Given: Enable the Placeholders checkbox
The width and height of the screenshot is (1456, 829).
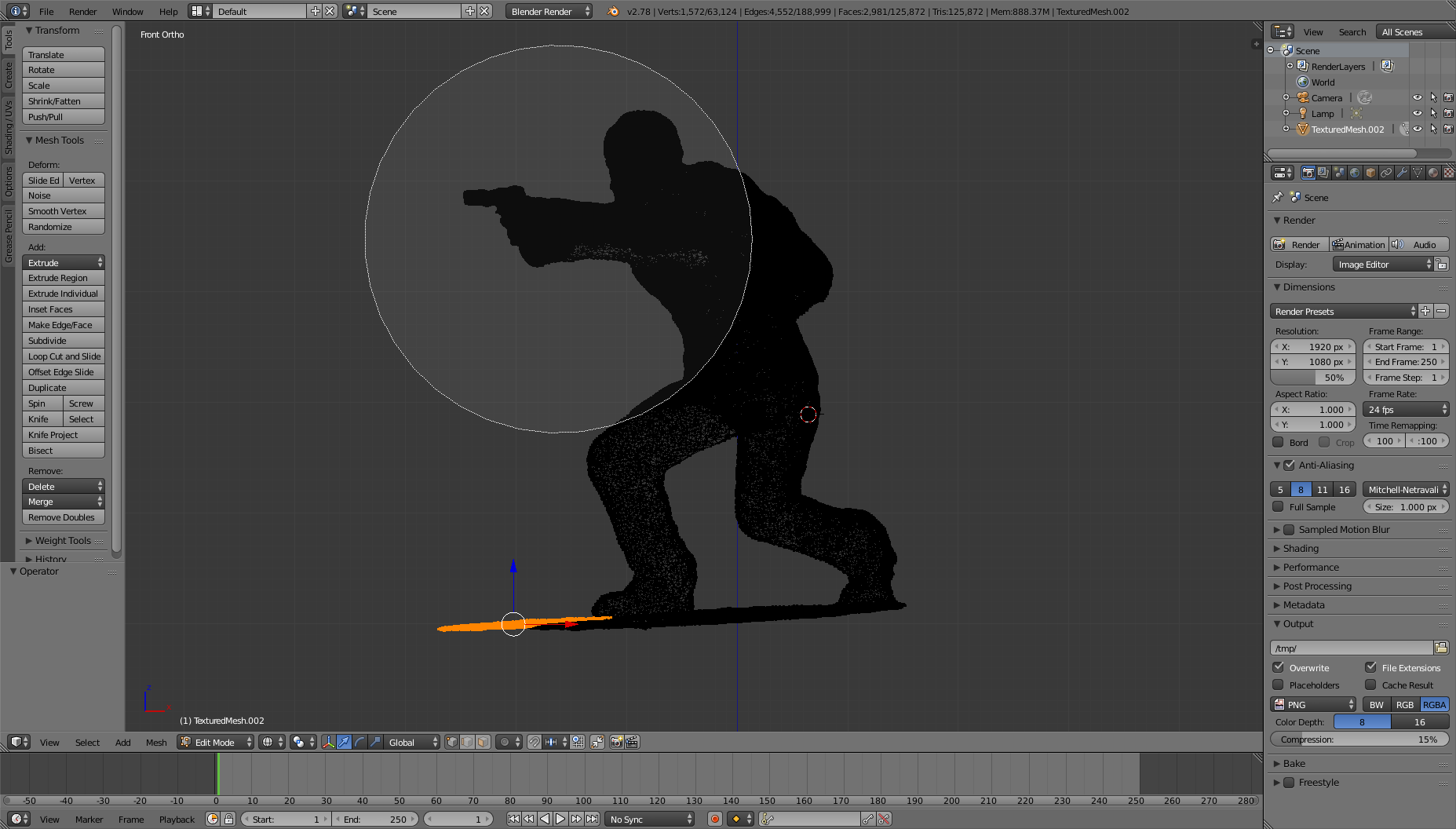Looking at the screenshot, I should pyautogui.click(x=1278, y=685).
